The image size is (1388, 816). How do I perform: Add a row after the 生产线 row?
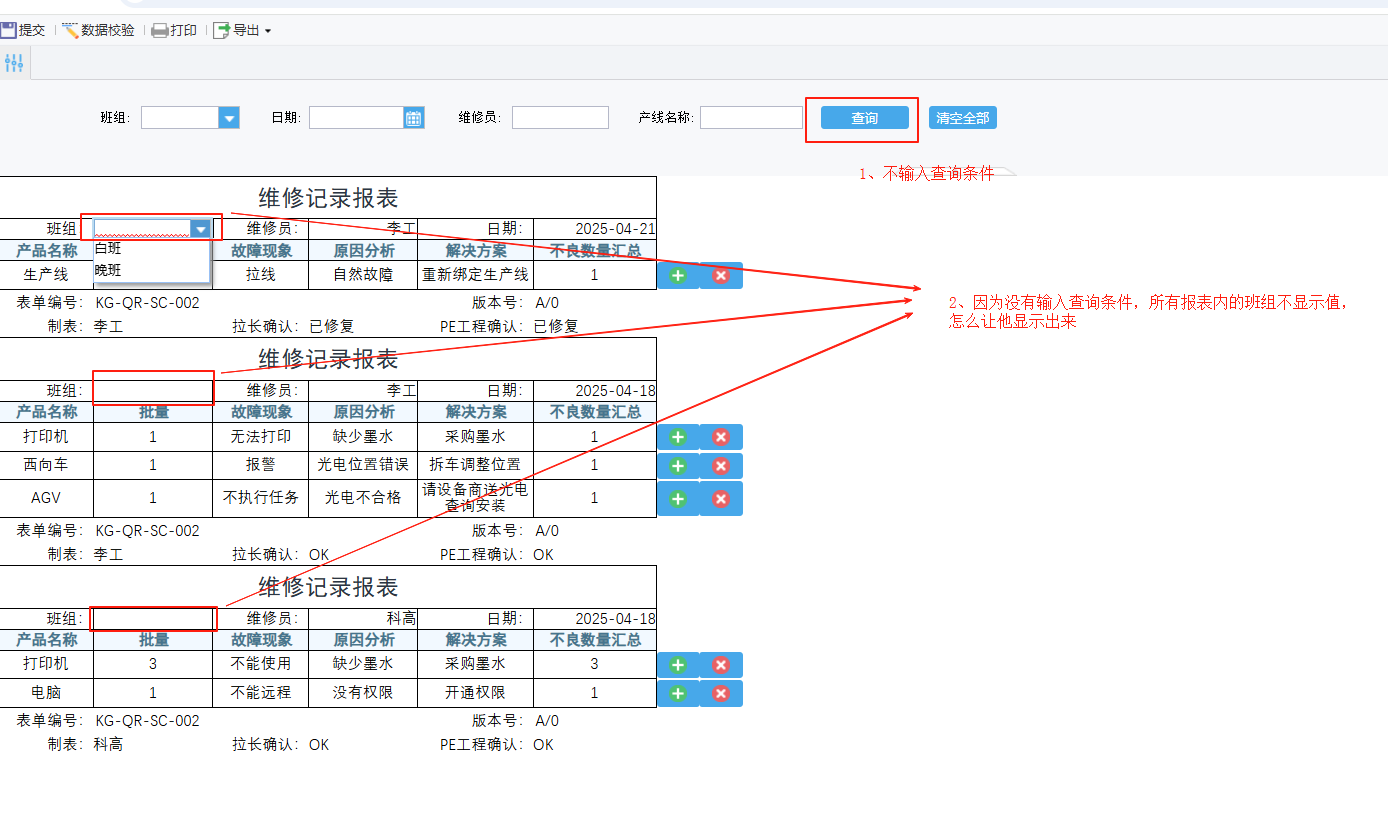pos(678,275)
